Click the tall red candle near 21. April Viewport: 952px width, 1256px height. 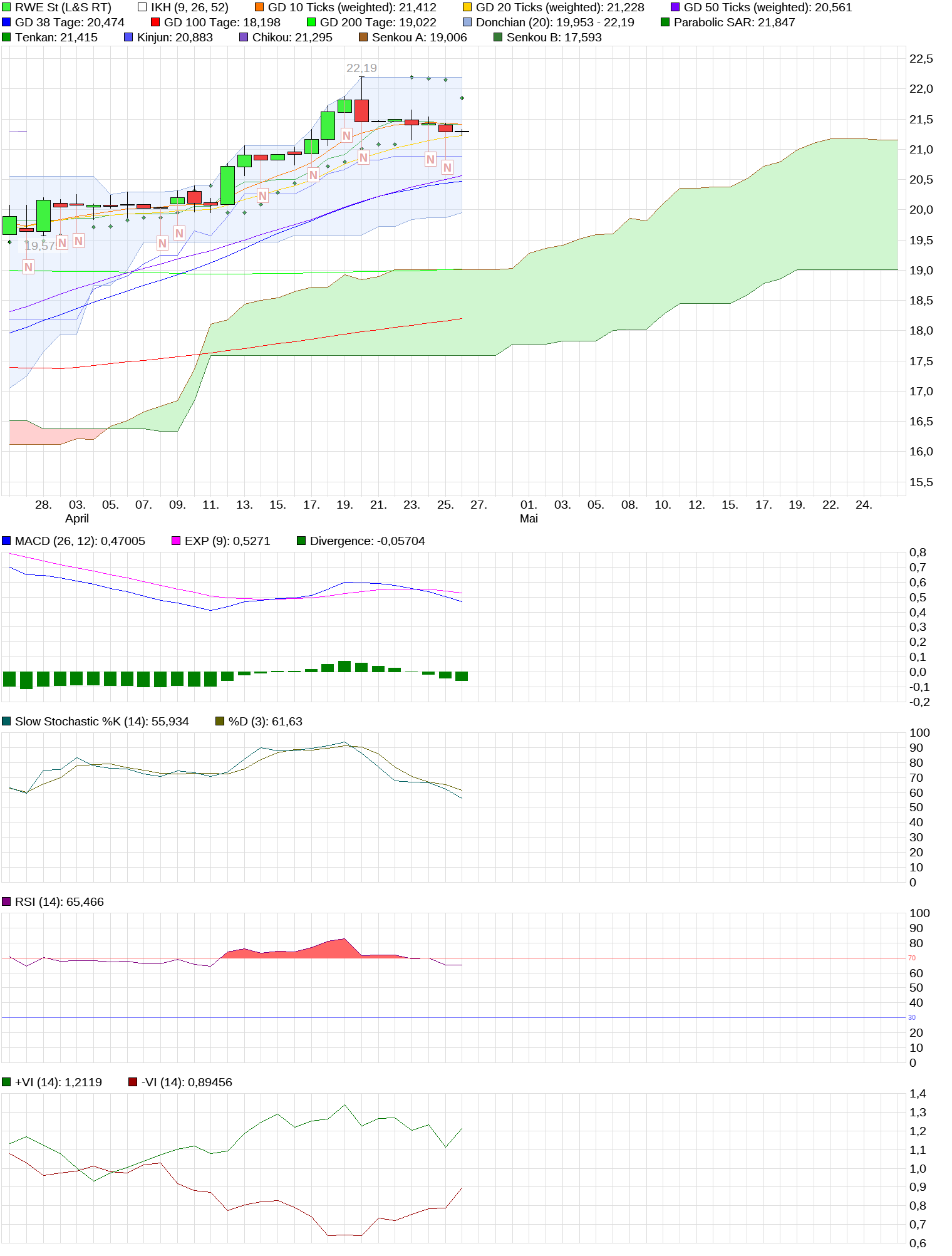click(361, 110)
